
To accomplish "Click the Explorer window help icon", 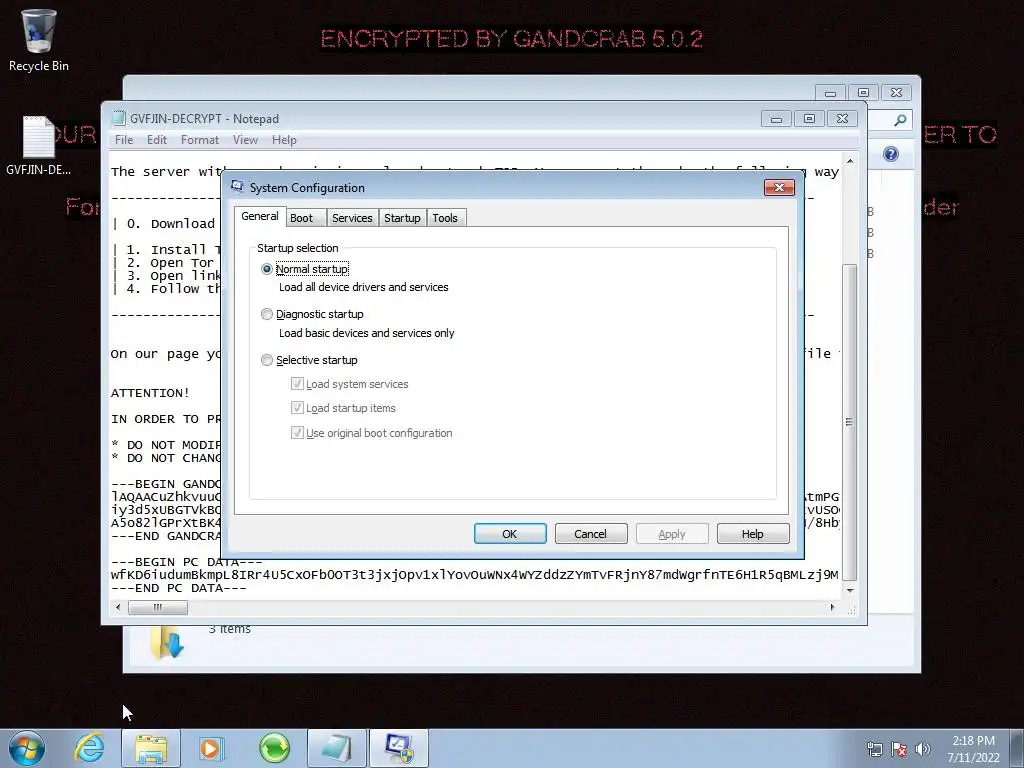I will click(x=891, y=154).
